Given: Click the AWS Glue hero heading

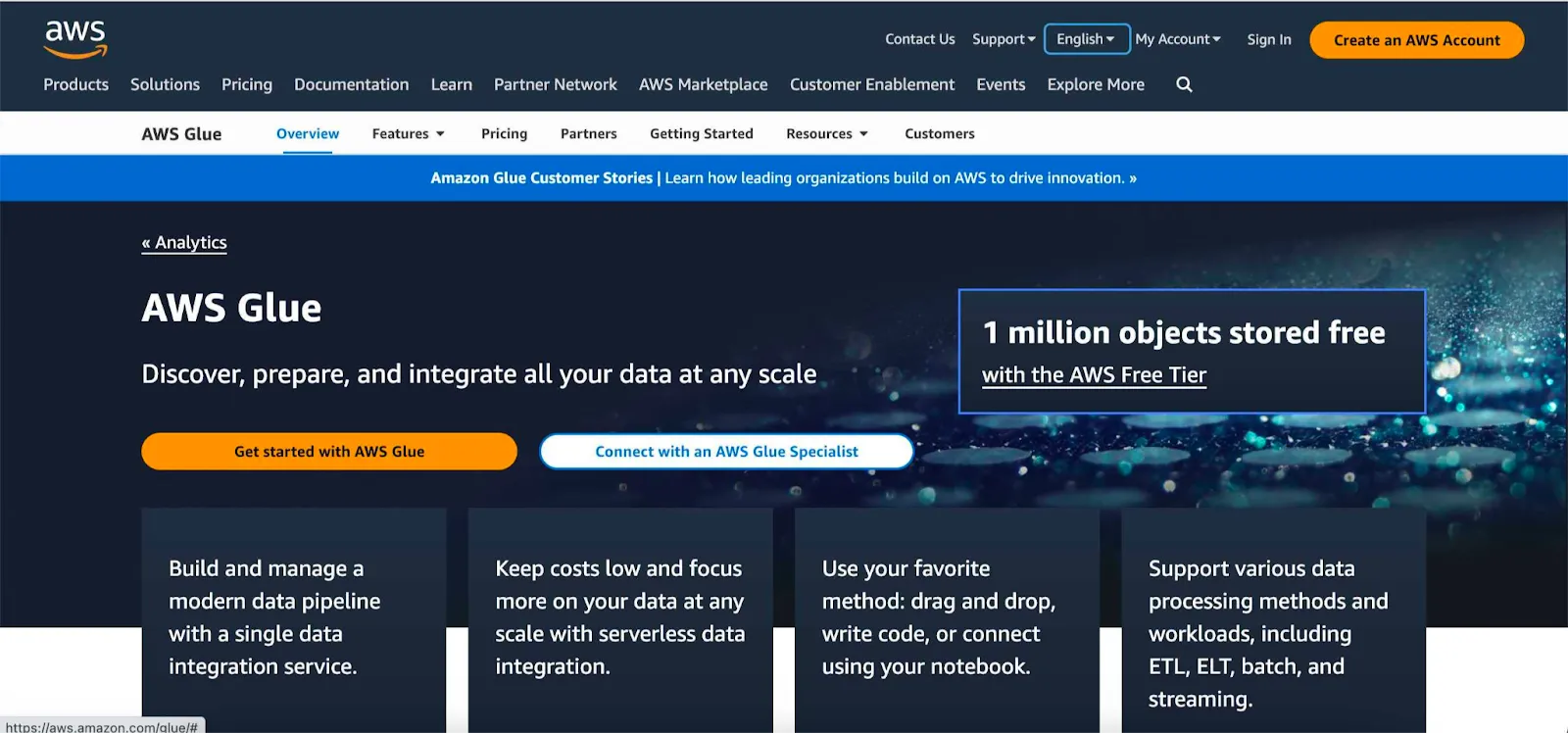Looking at the screenshot, I should coord(231,308).
